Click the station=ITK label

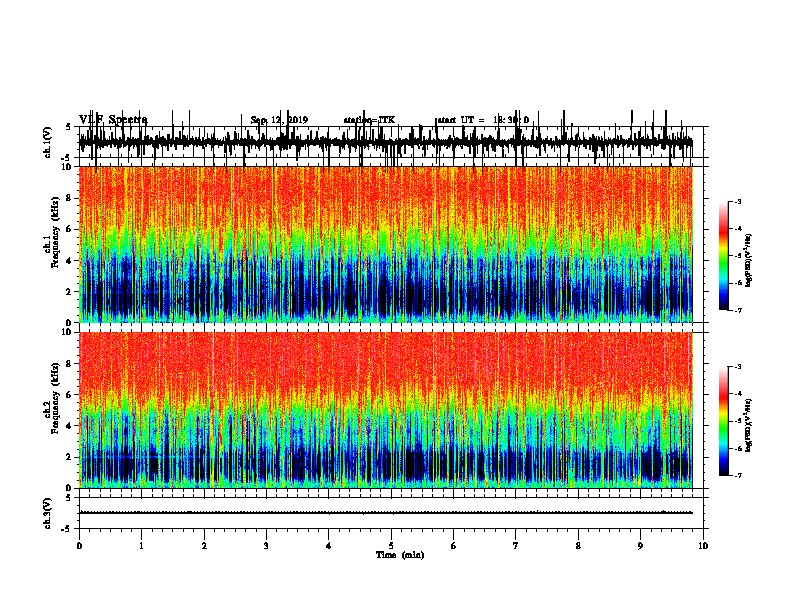point(369,120)
